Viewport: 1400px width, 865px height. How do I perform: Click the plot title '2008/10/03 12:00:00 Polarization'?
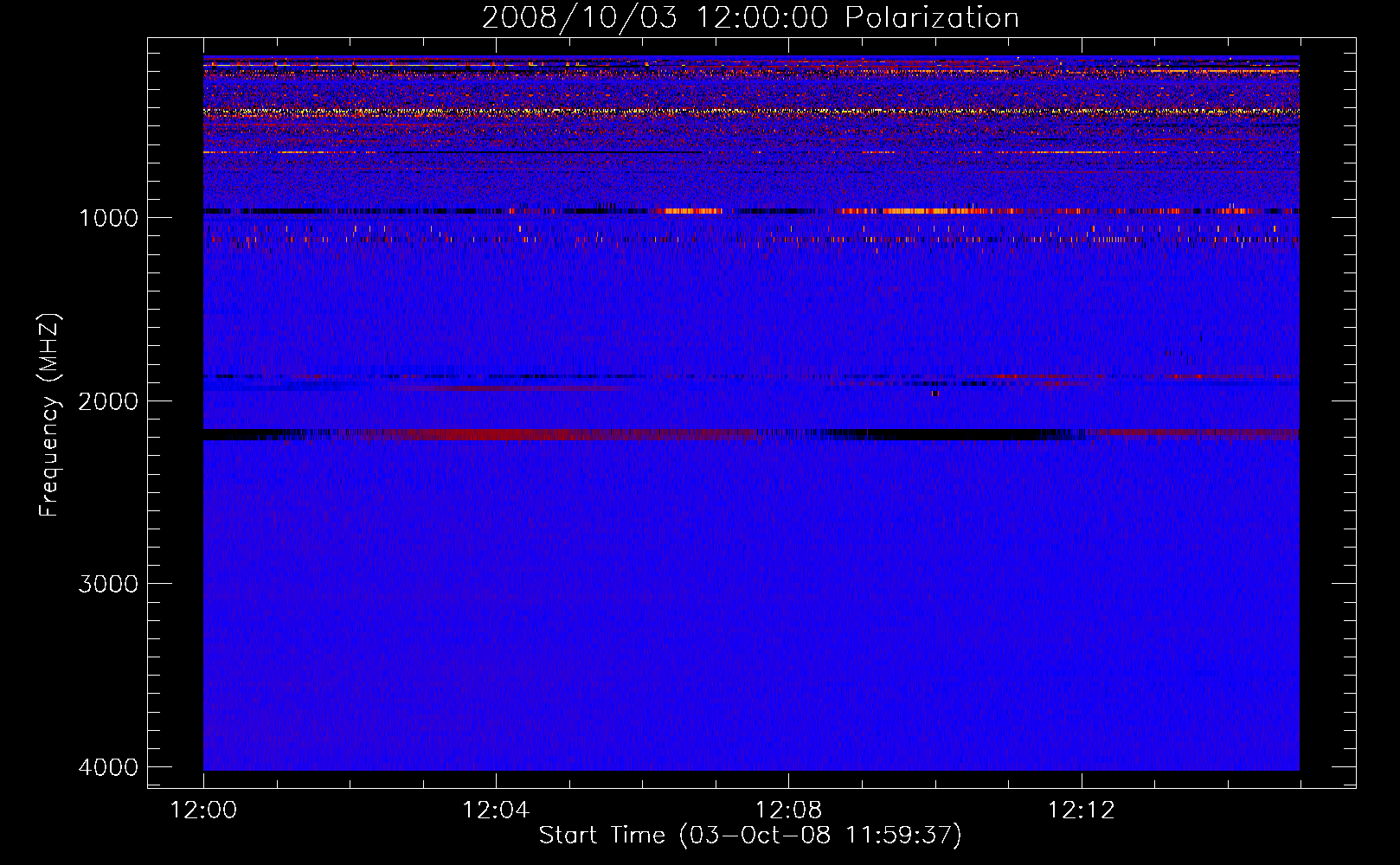coord(750,17)
